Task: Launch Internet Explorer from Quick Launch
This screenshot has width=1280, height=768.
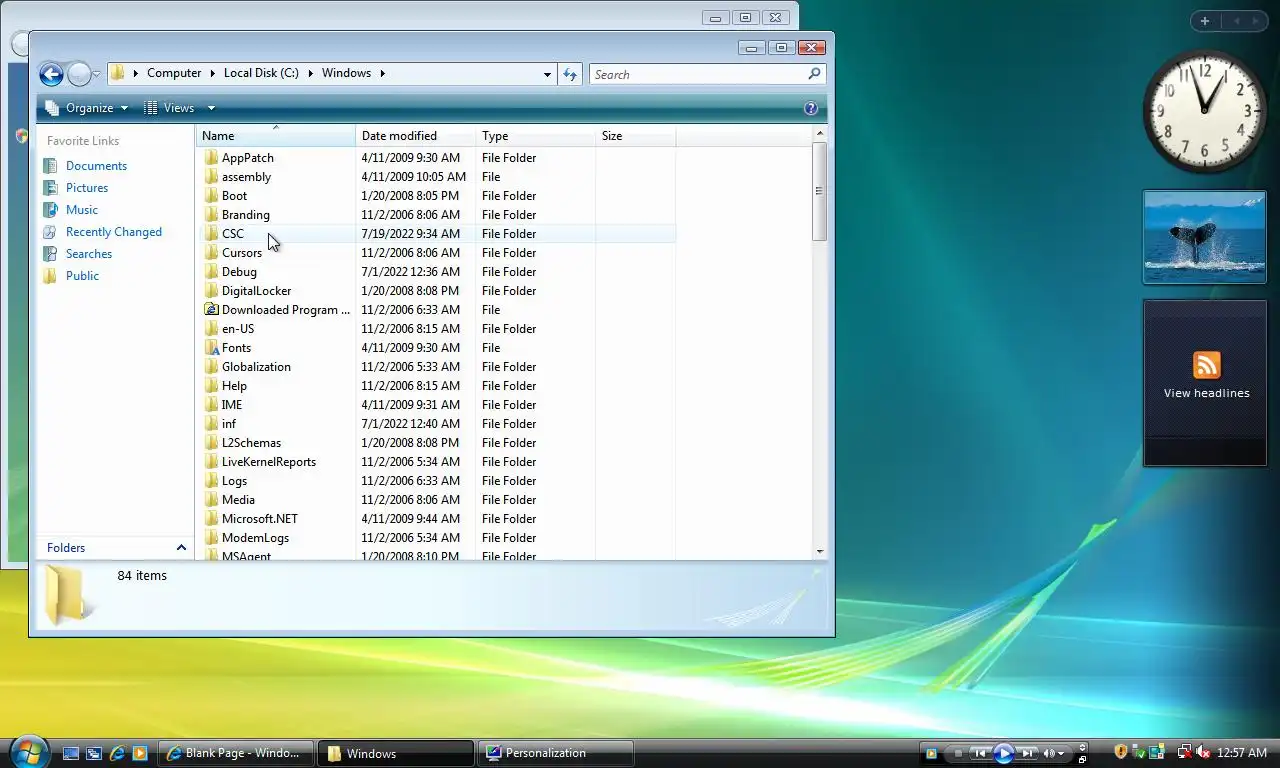Action: coord(117,753)
